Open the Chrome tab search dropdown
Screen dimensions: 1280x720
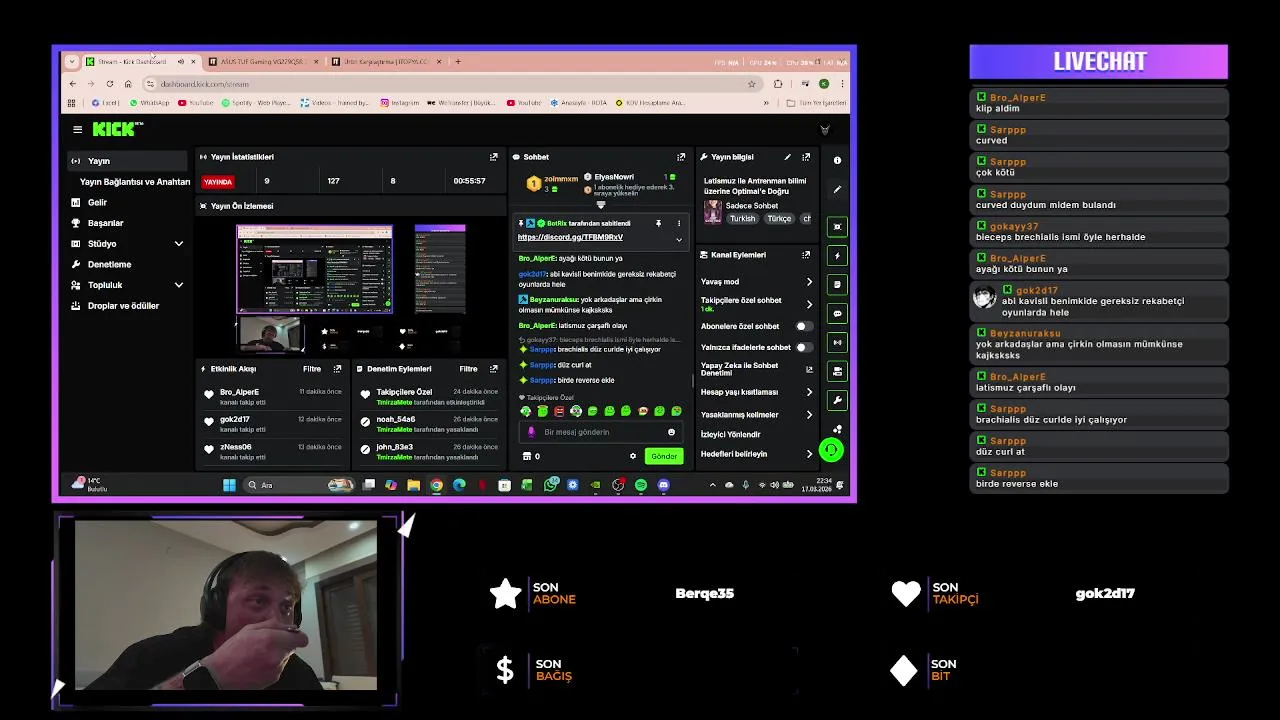(71, 62)
